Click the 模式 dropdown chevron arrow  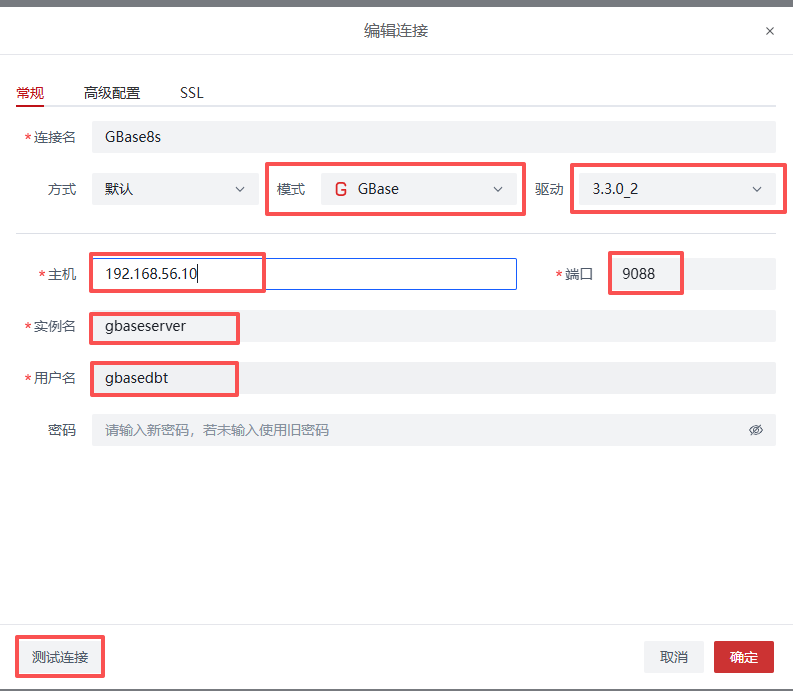pyautogui.click(x=498, y=189)
